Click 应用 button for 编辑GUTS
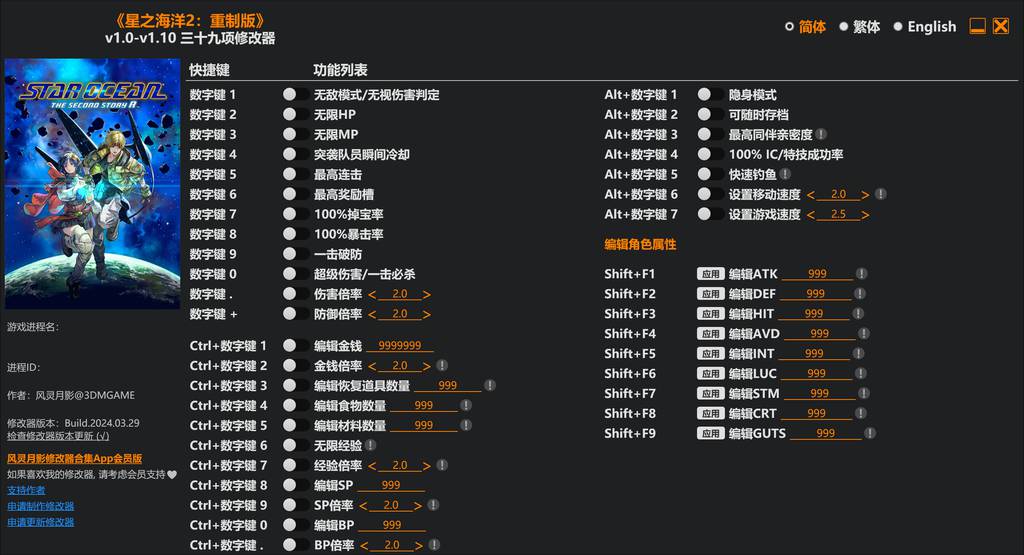 click(711, 434)
